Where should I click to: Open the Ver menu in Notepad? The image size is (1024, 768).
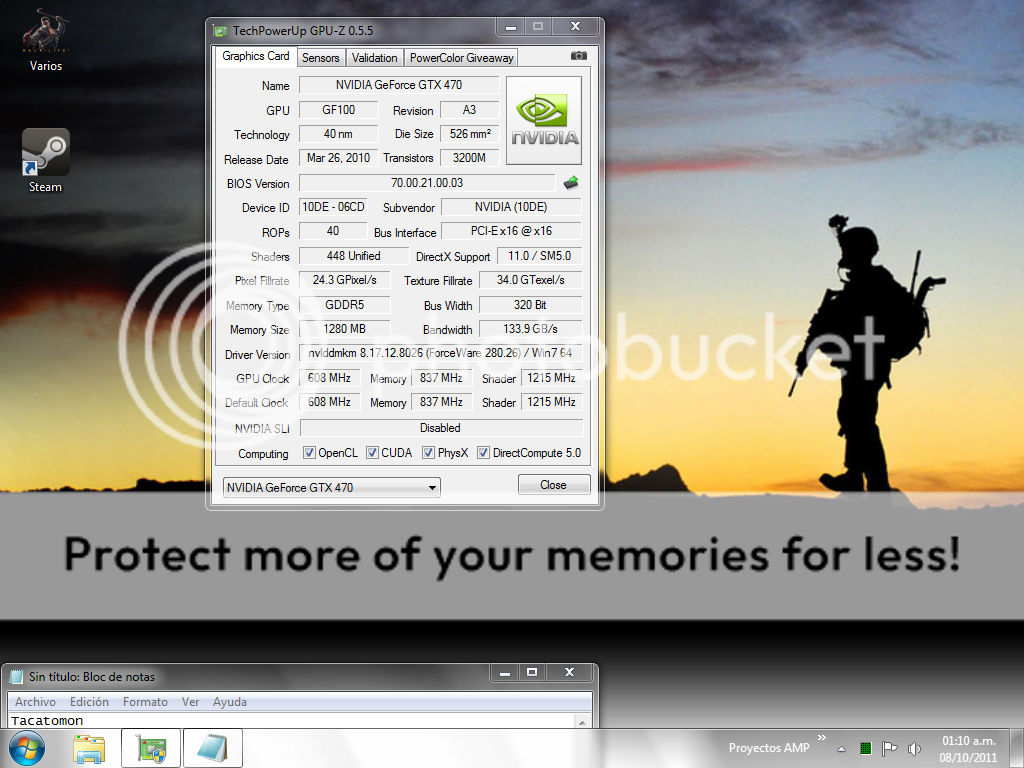pos(191,702)
